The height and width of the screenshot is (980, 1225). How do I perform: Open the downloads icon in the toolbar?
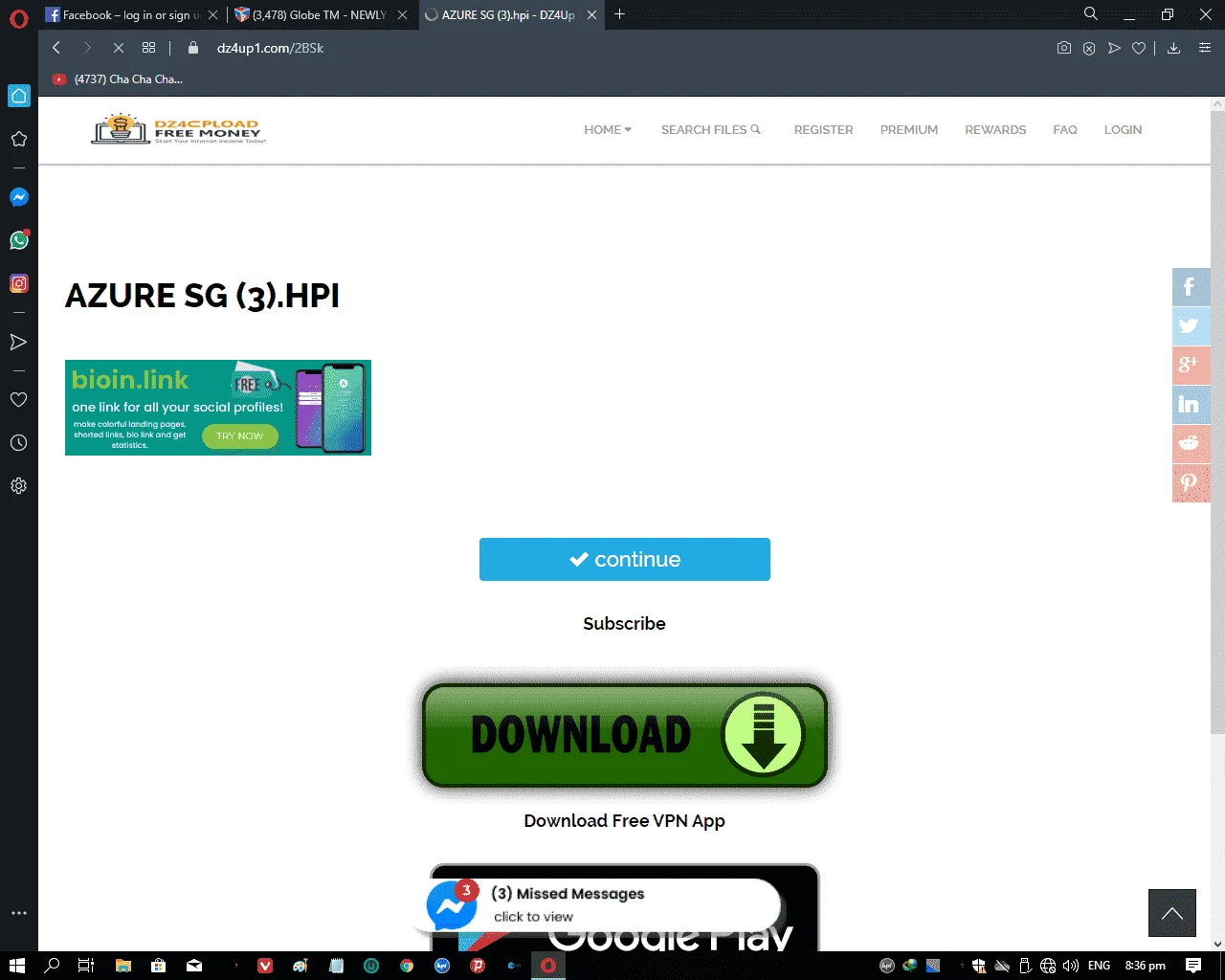(x=1173, y=48)
